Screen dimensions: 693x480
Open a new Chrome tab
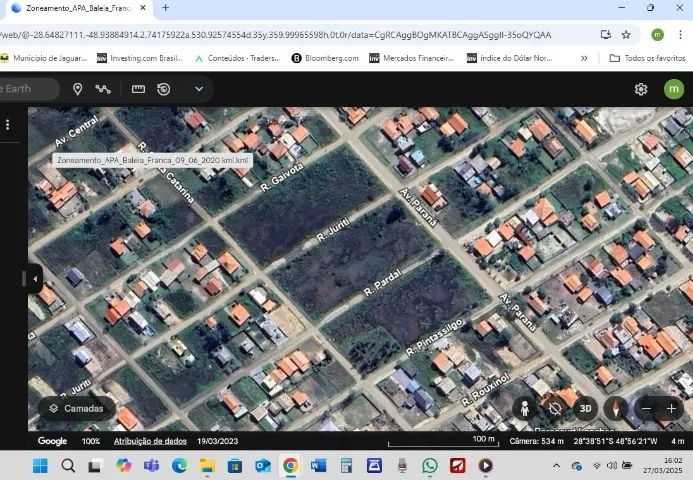[x=165, y=8]
